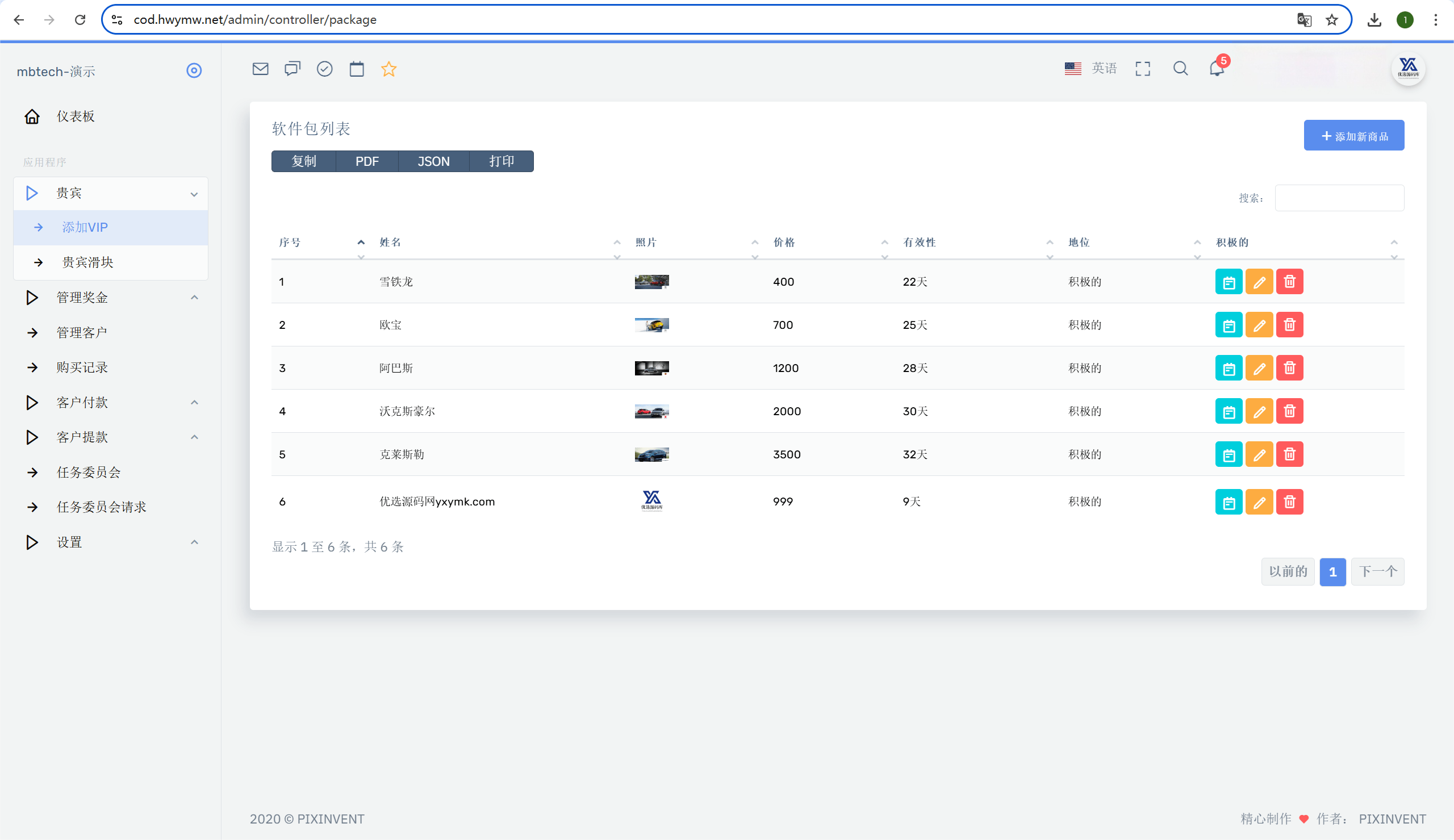
Task: Open the chat messages icon
Action: coord(293,69)
